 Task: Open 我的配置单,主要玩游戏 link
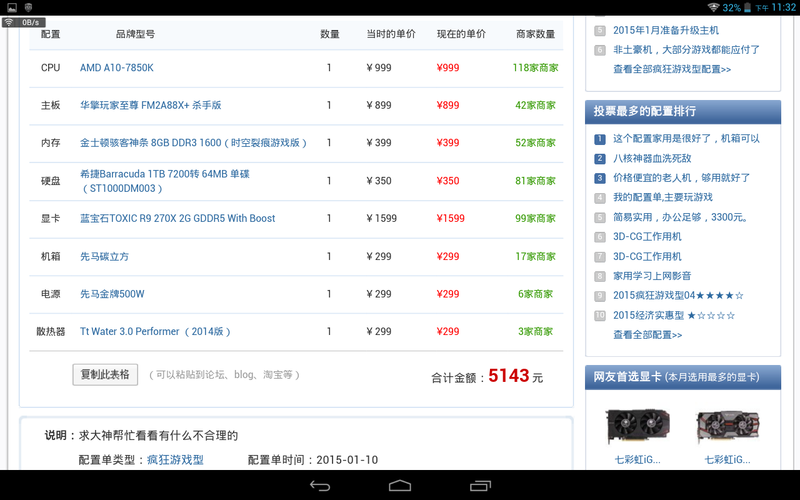663,197
